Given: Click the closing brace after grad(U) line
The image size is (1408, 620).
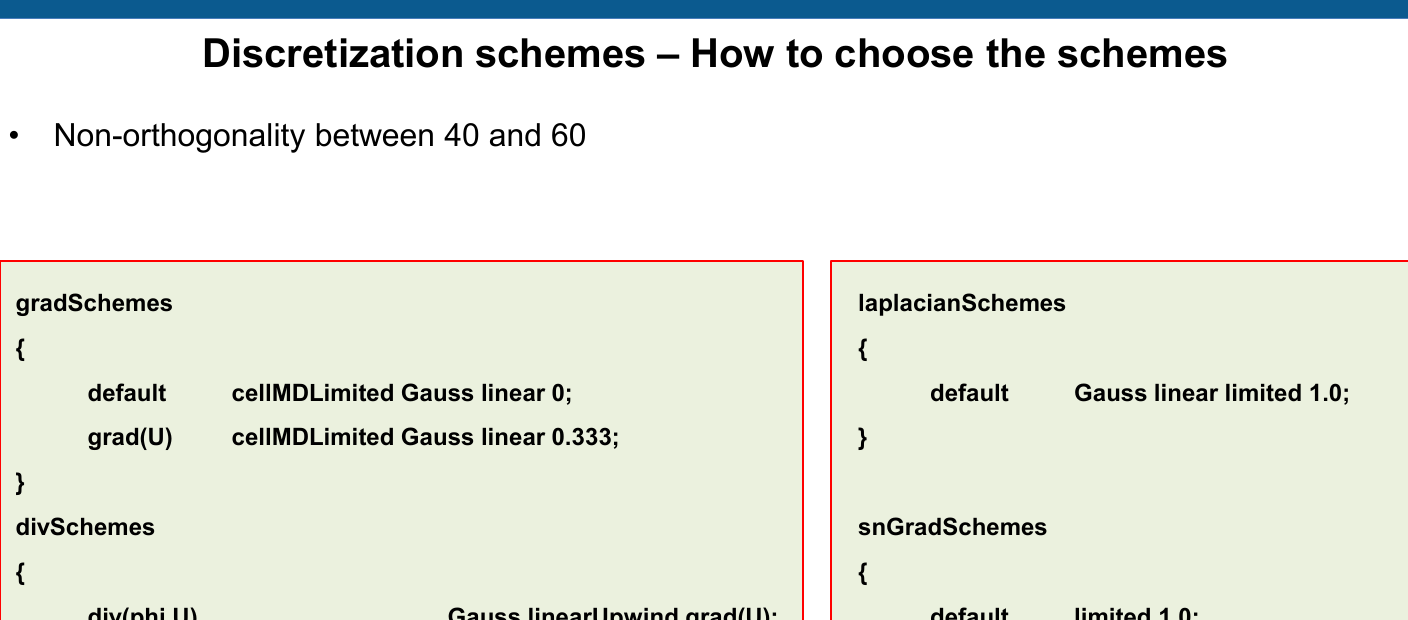Looking at the screenshot, I should 20,483.
